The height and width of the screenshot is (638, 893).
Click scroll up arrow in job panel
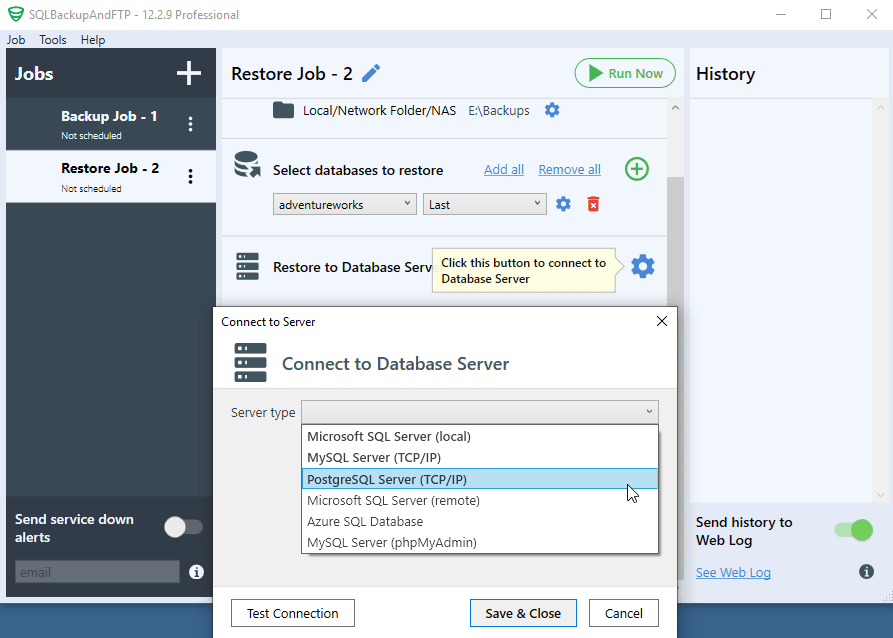tap(675, 108)
